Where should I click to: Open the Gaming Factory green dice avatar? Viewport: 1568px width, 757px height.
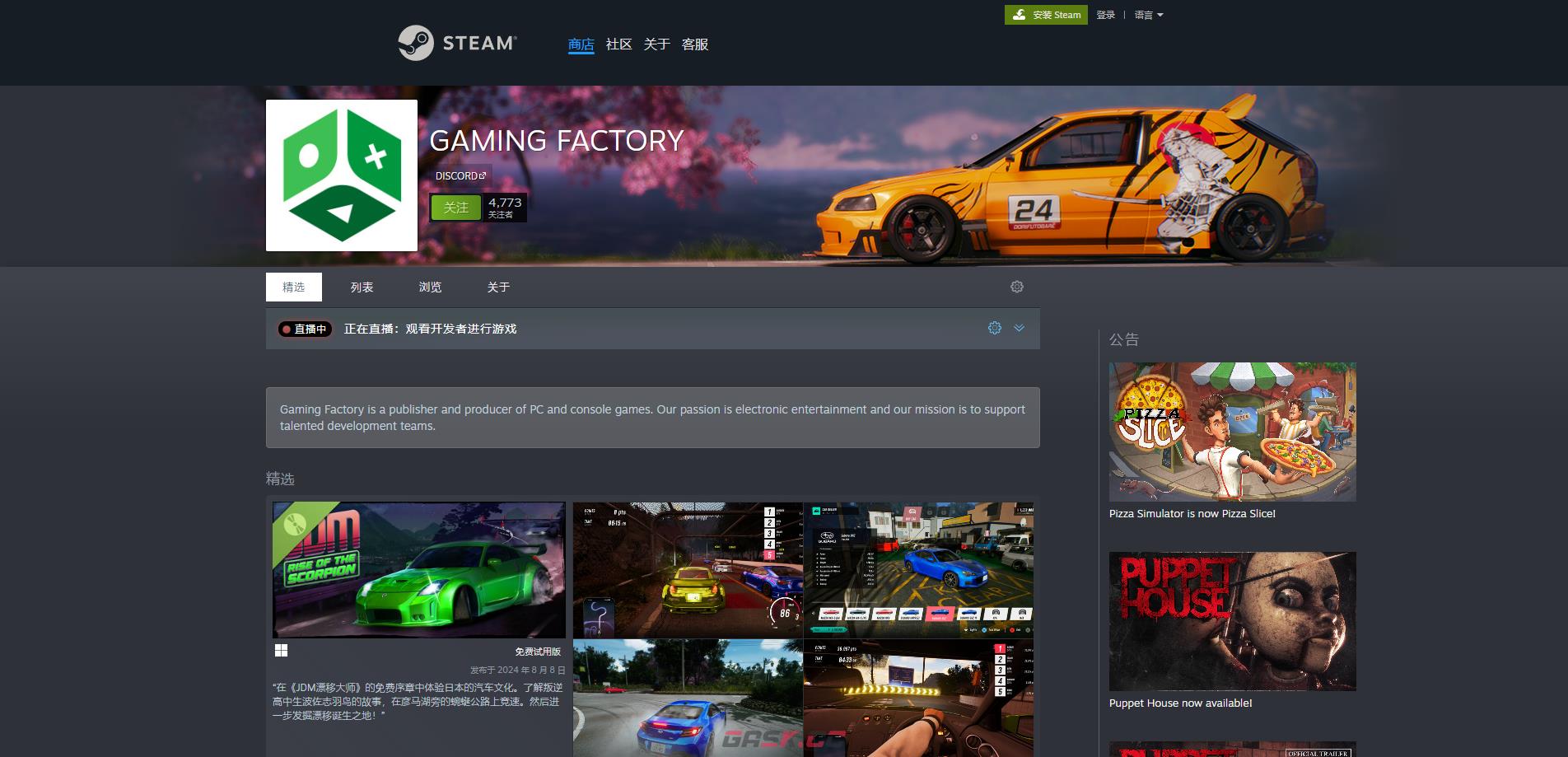point(342,175)
